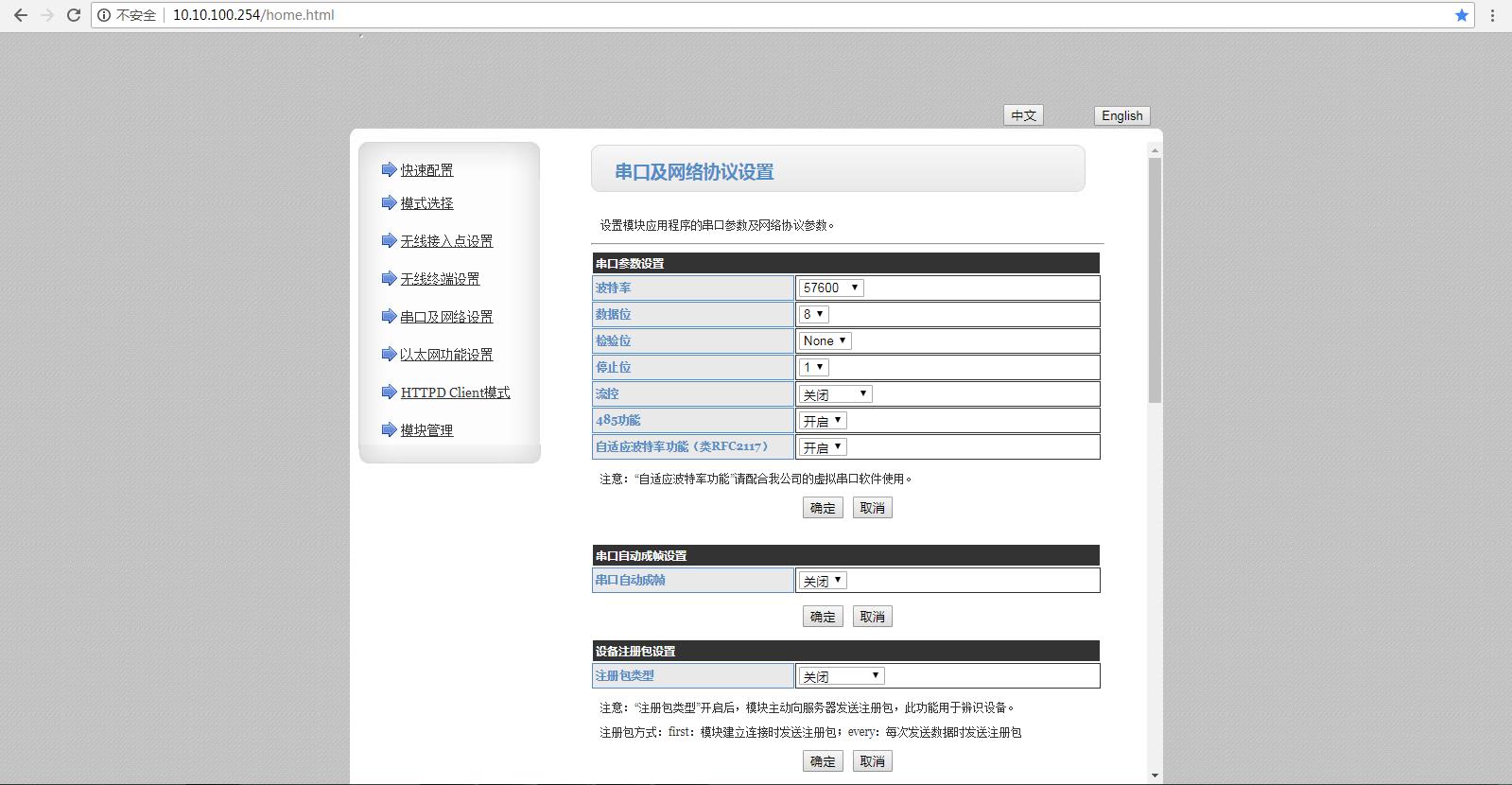Open the 波特率 57600 dropdown
1512x785 pixels.
coord(830,288)
